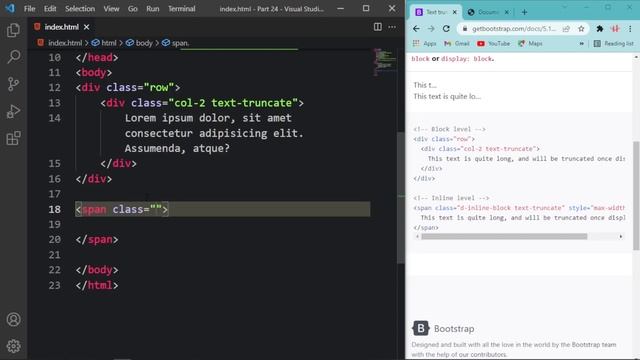The width and height of the screenshot is (640, 360).
Task: Open Gmail bookmark
Action: [457, 43]
